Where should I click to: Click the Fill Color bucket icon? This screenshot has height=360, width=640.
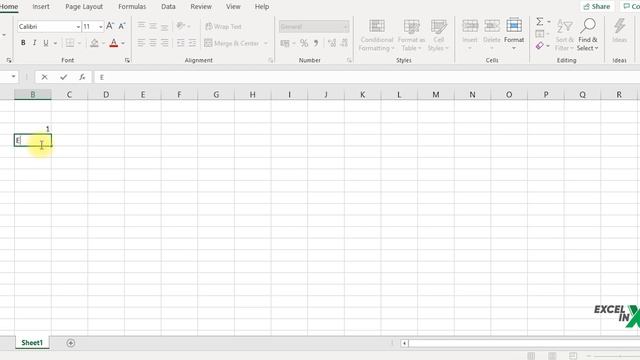point(94,43)
